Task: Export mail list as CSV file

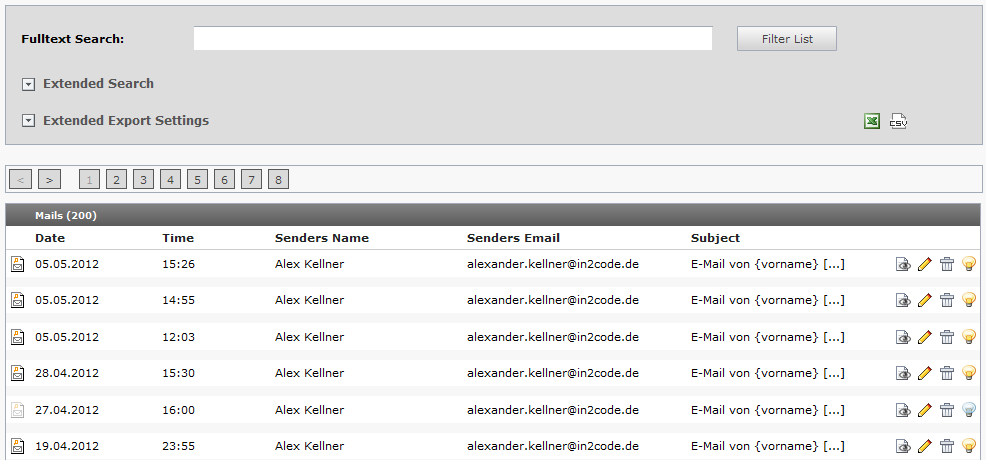Action: click(x=898, y=121)
